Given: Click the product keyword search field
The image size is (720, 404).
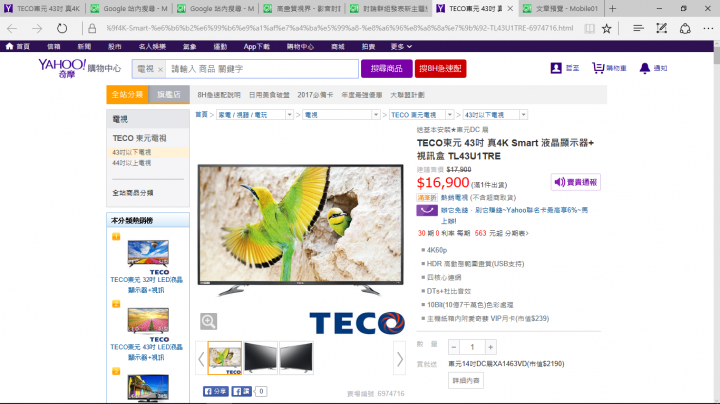Looking at the screenshot, I should click(x=262, y=69).
